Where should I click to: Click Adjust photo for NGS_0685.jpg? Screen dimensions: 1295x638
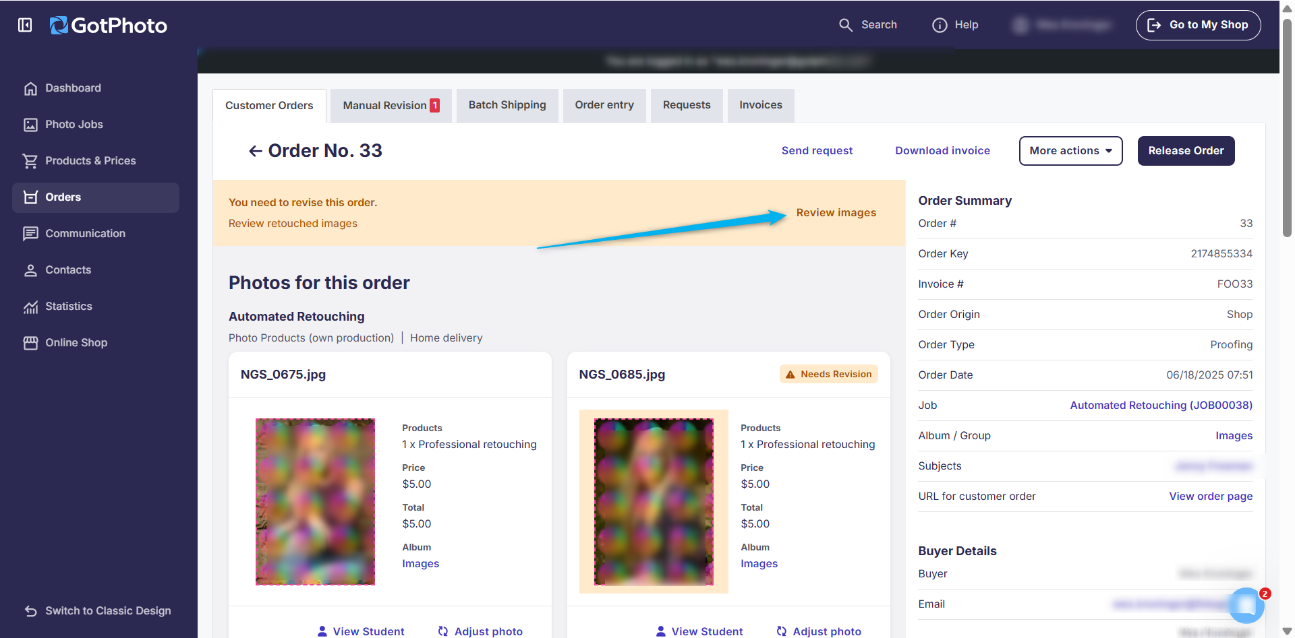coord(818,631)
